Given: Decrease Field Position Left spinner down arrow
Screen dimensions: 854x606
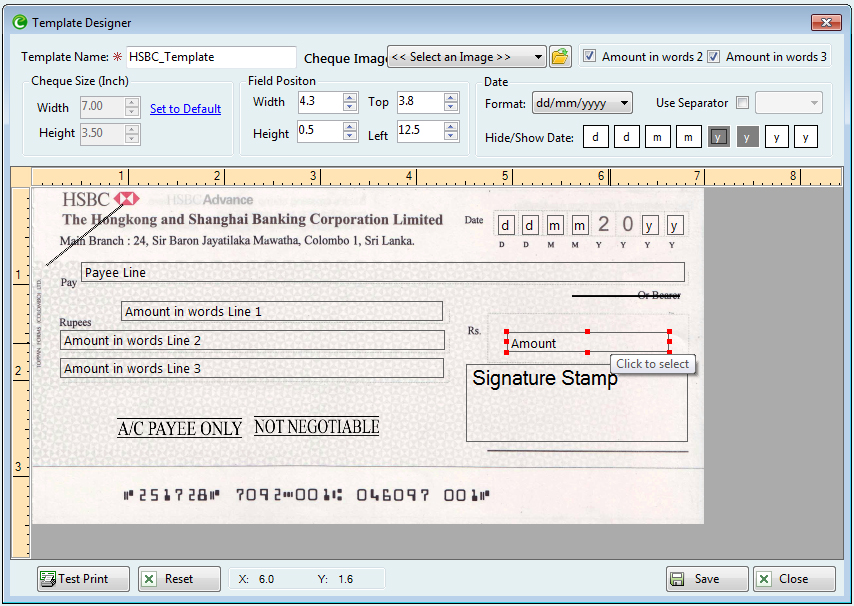Looking at the screenshot, I should click(x=450, y=136).
